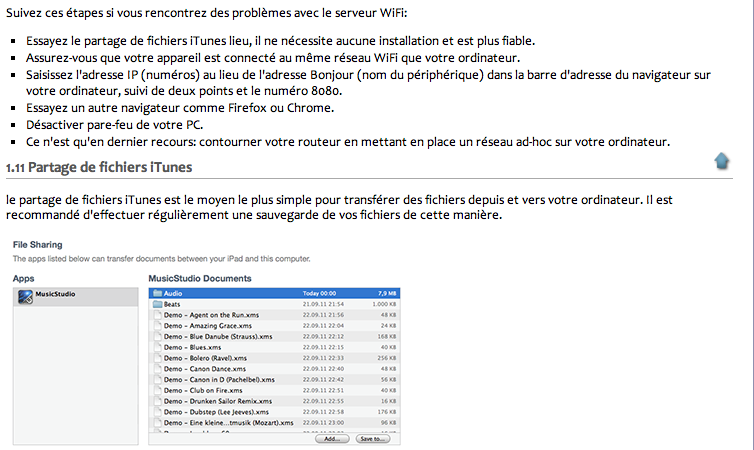This screenshot has width=754, height=450.
Task: Click the home arrow icon beside section 1.11
Action: click(x=721, y=161)
